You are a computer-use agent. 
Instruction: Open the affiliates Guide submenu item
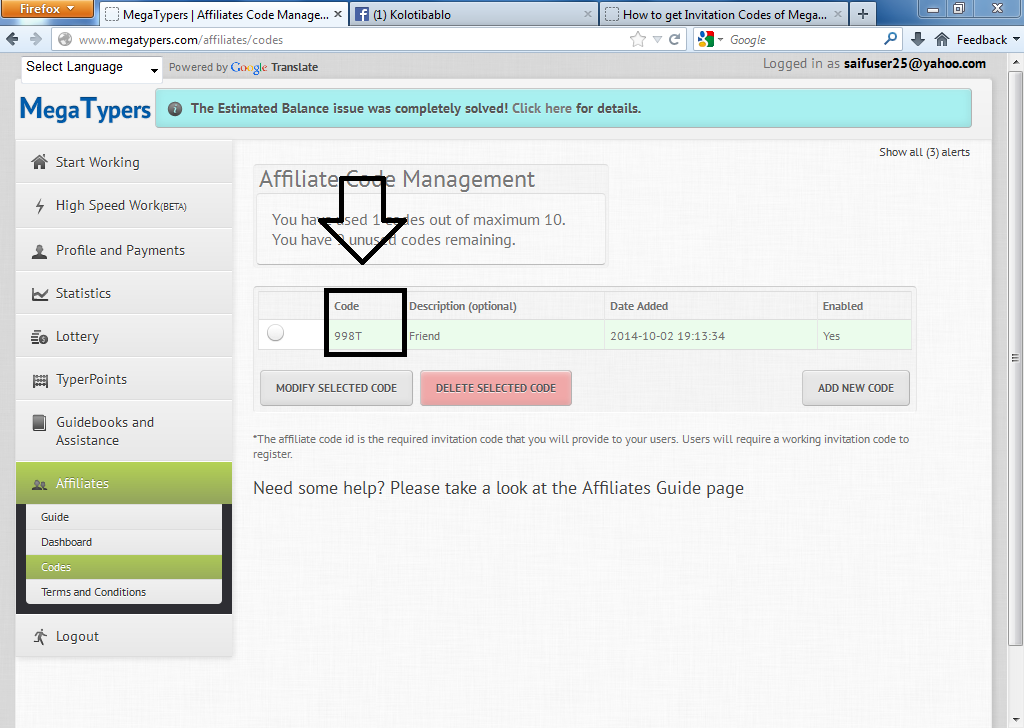(124, 517)
